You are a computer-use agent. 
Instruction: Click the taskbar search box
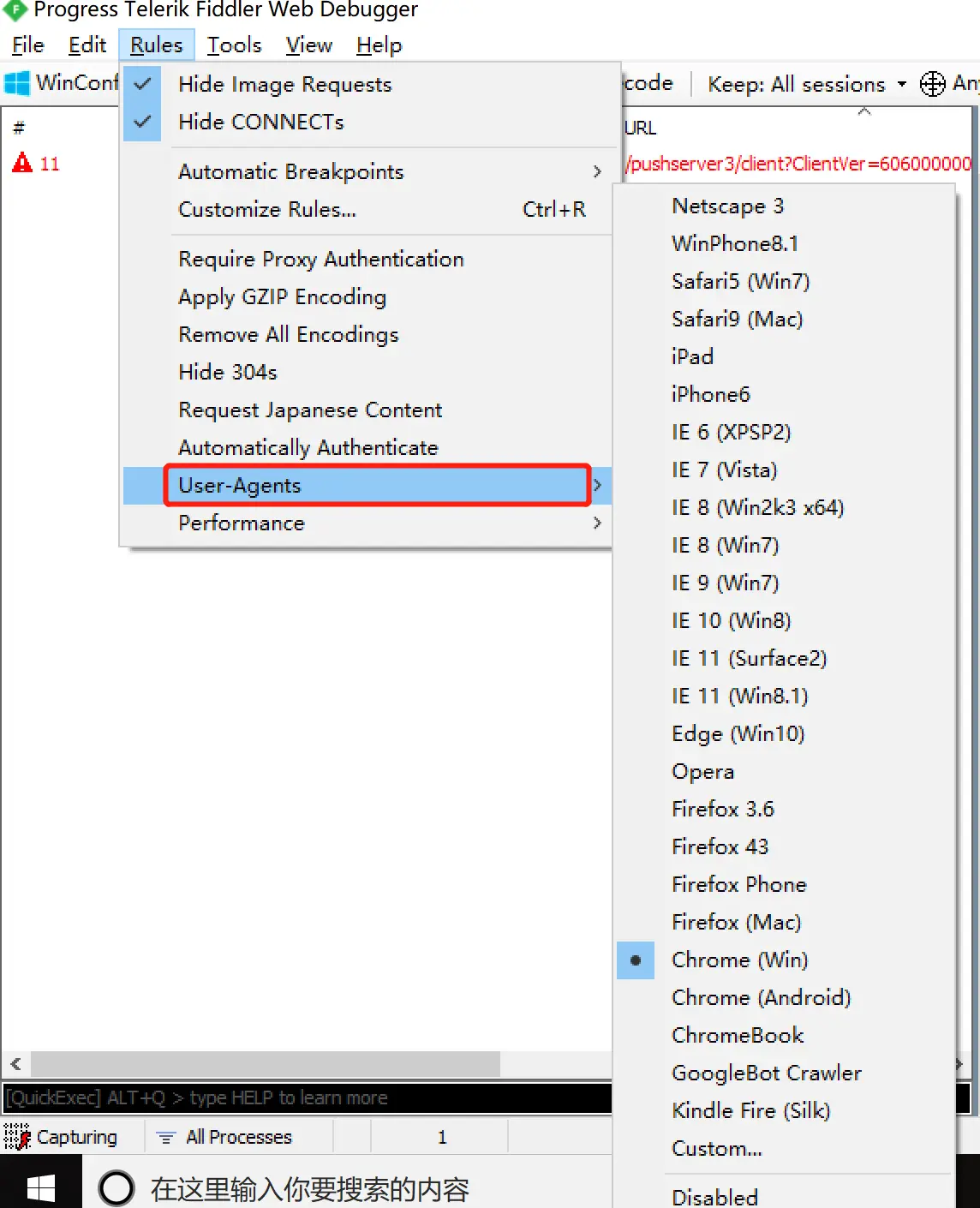(x=347, y=1189)
